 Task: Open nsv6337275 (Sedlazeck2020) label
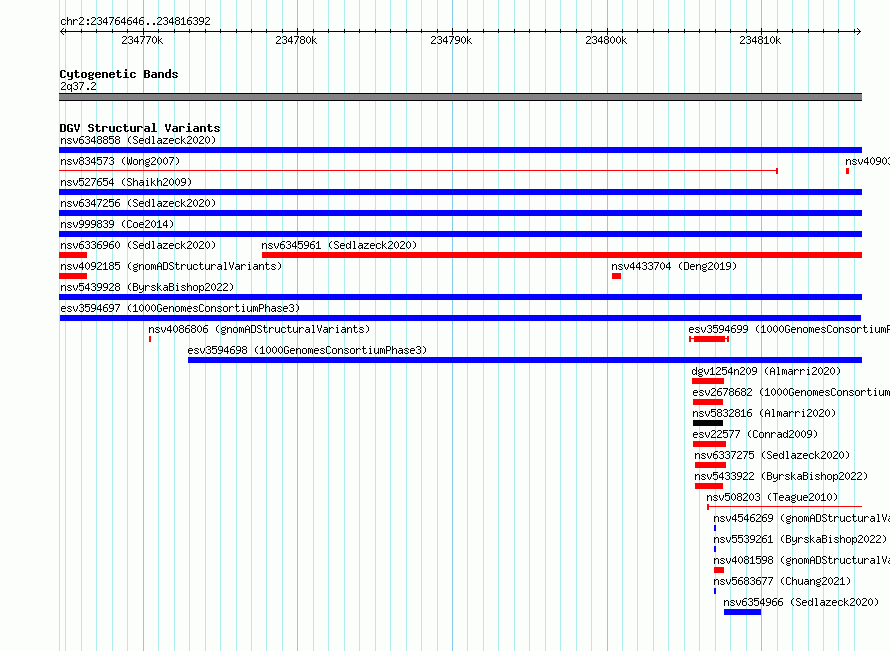click(772, 455)
